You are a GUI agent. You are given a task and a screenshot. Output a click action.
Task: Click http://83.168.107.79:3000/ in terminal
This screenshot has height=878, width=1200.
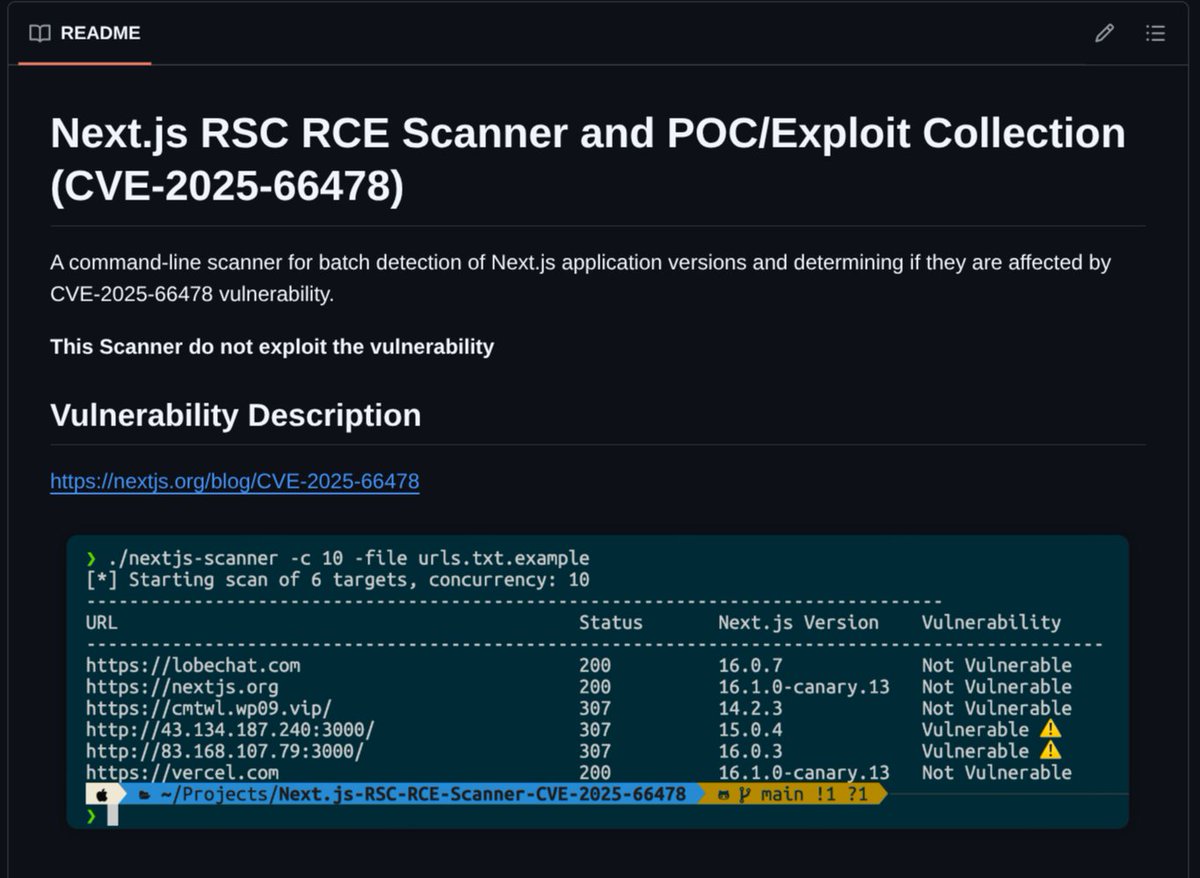[225, 751]
